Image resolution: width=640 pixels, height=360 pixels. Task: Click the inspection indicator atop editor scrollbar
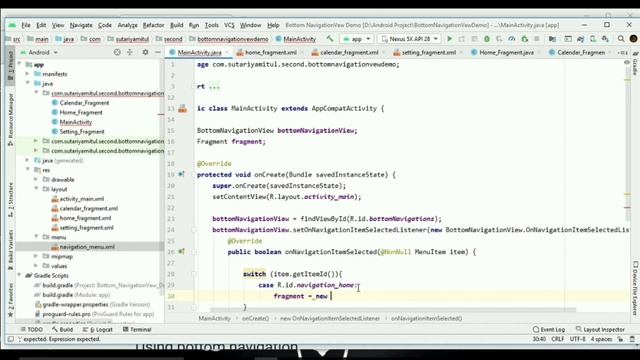coord(627,62)
